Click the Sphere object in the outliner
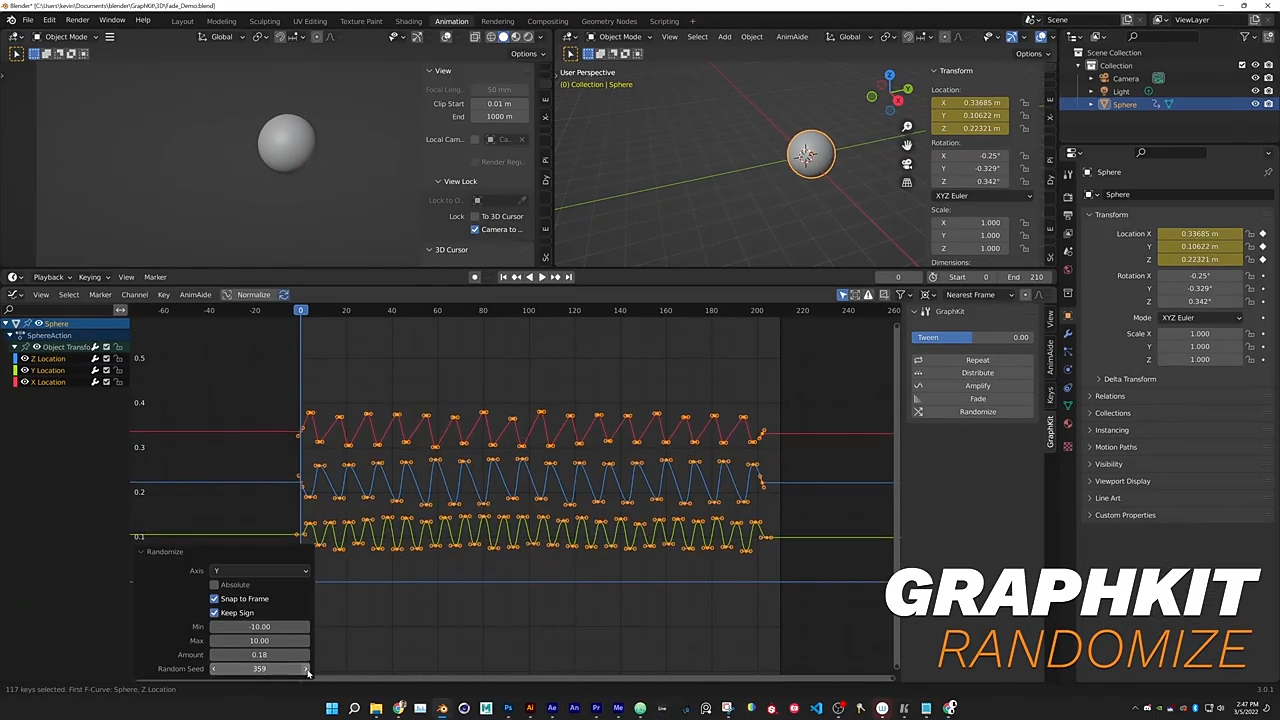Screen dimensions: 1280x720 1124,104
